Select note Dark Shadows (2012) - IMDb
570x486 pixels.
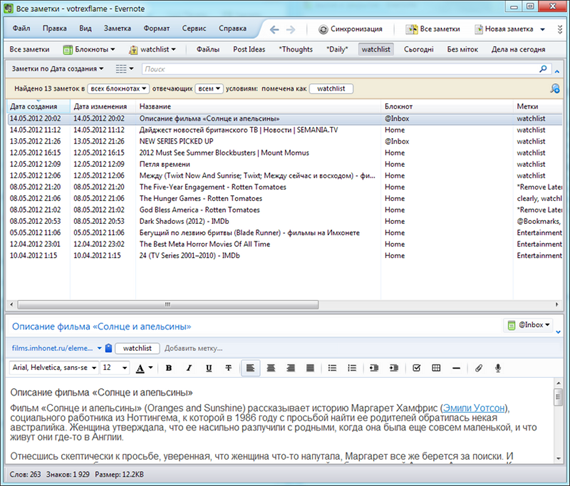click(x=285, y=221)
